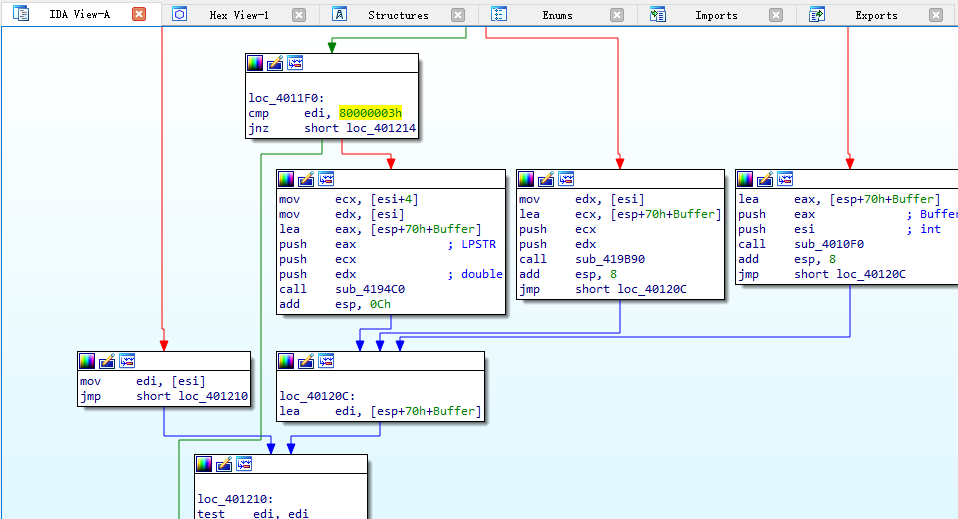Select the Enums tab
958x519 pixels.
click(557, 15)
